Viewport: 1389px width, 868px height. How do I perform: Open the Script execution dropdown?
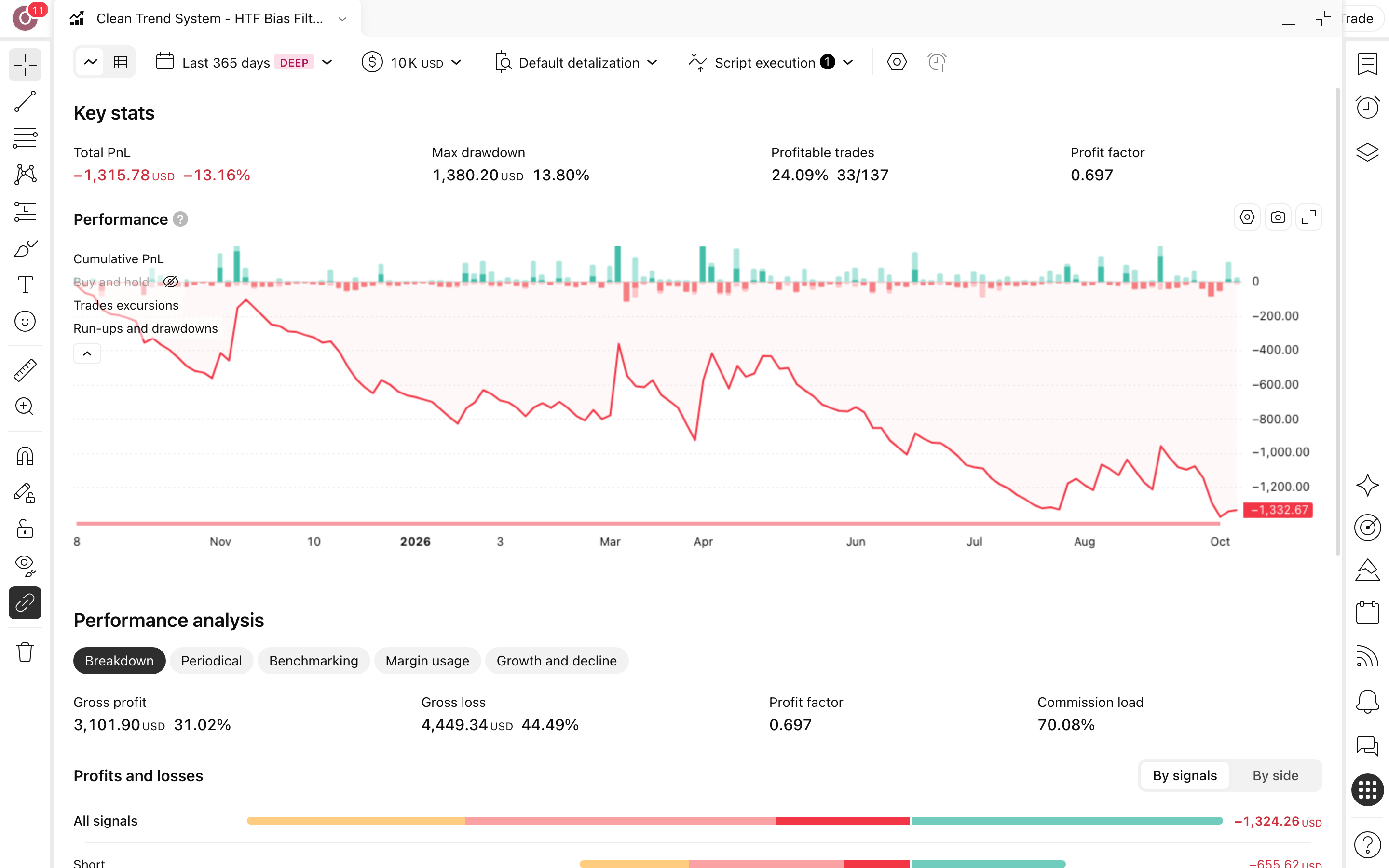[771, 62]
